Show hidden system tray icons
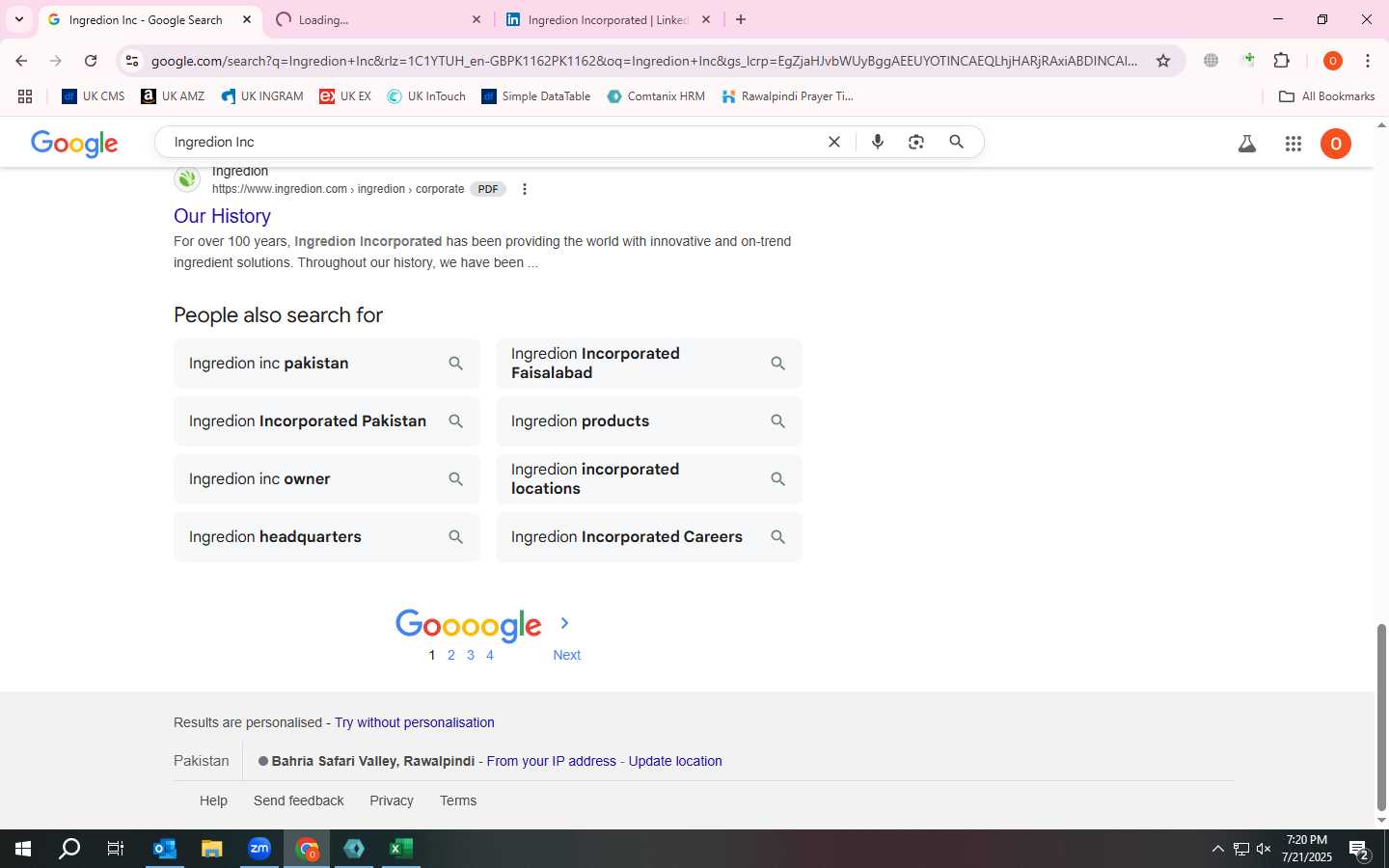 point(1217,849)
